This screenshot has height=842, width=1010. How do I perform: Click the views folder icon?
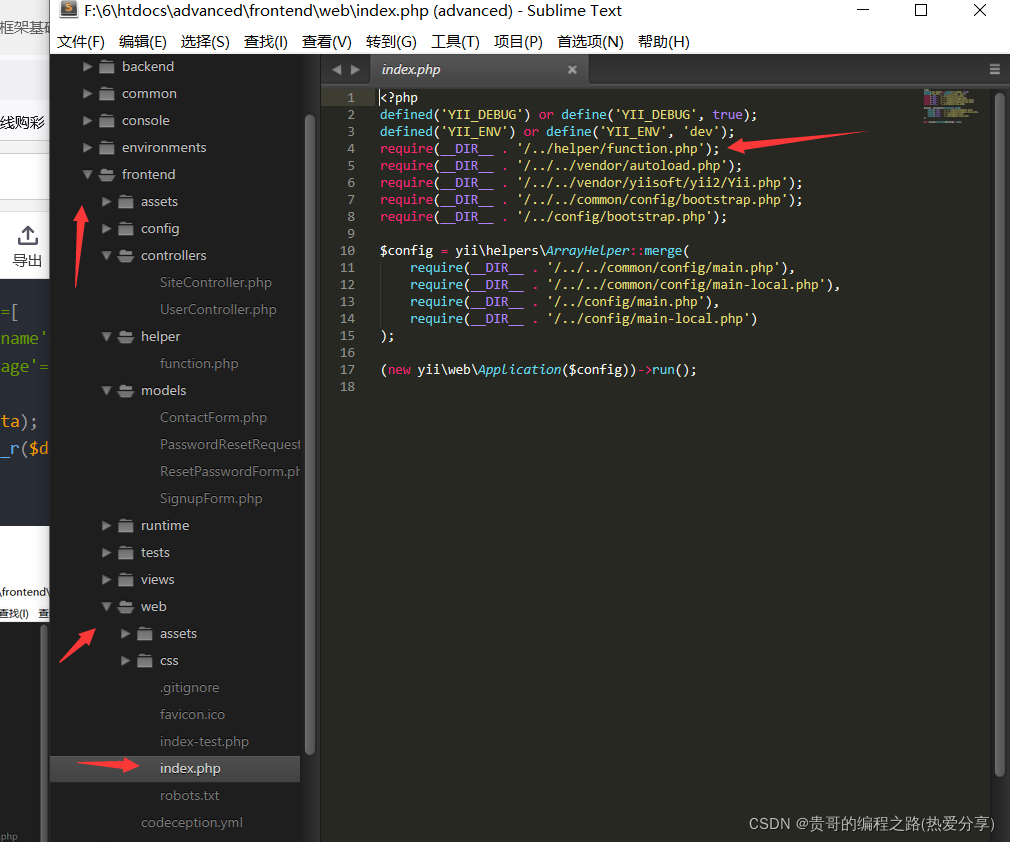[x=126, y=580]
